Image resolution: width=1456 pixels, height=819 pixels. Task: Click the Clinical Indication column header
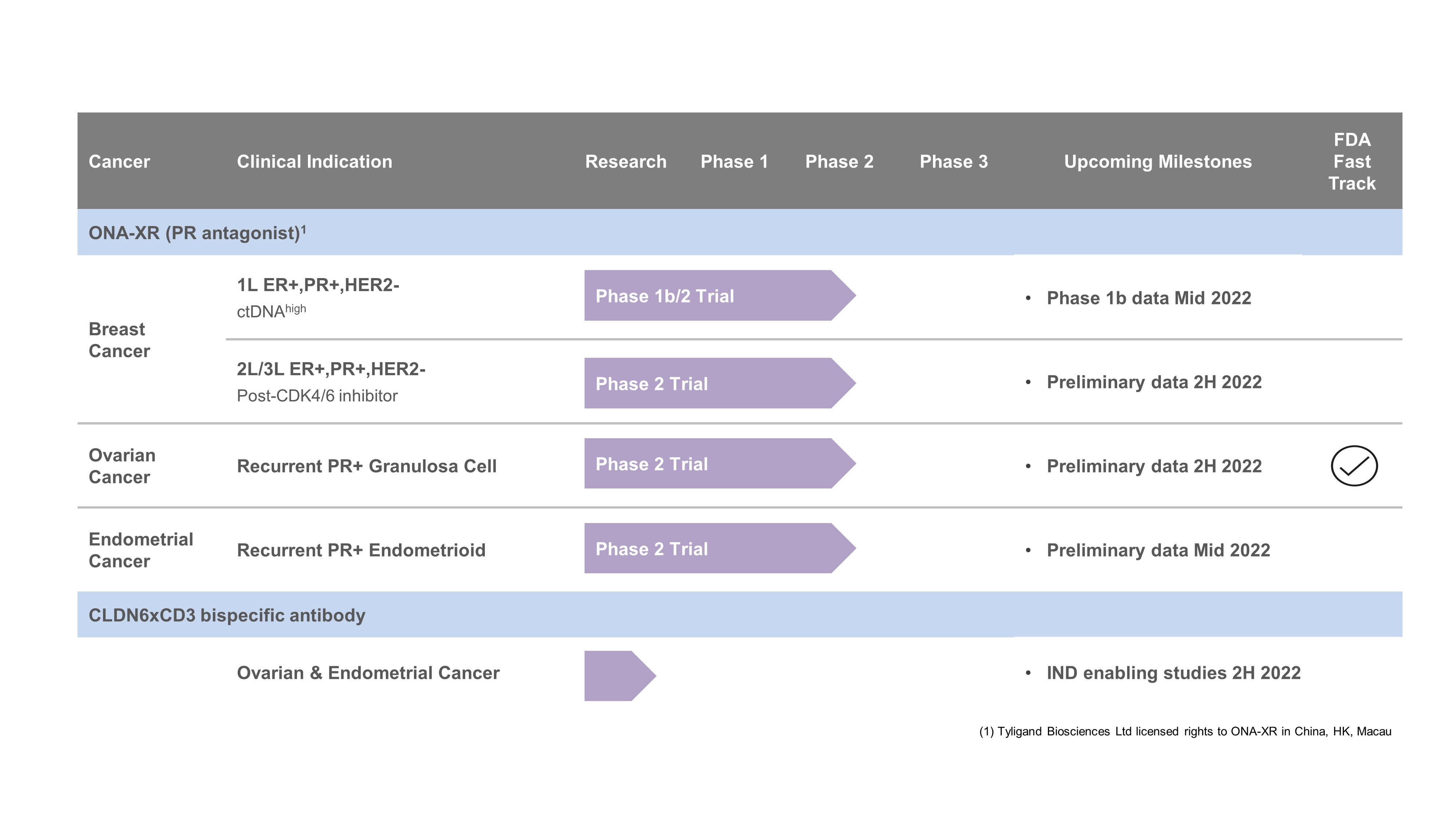pyautogui.click(x=314, y=162)
